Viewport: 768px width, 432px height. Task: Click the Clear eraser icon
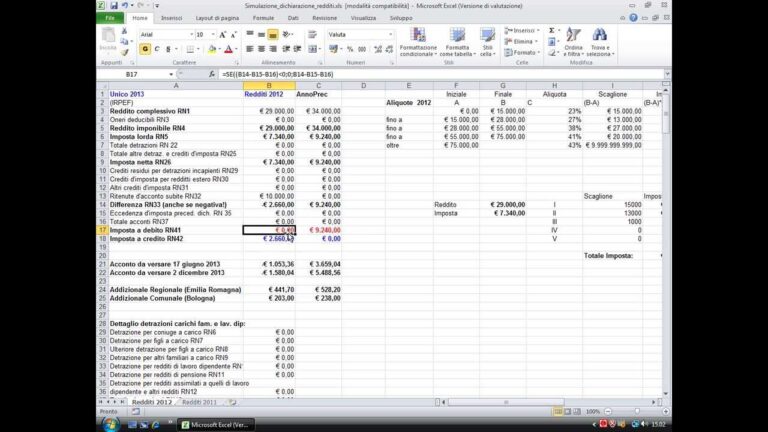(552, 52)
